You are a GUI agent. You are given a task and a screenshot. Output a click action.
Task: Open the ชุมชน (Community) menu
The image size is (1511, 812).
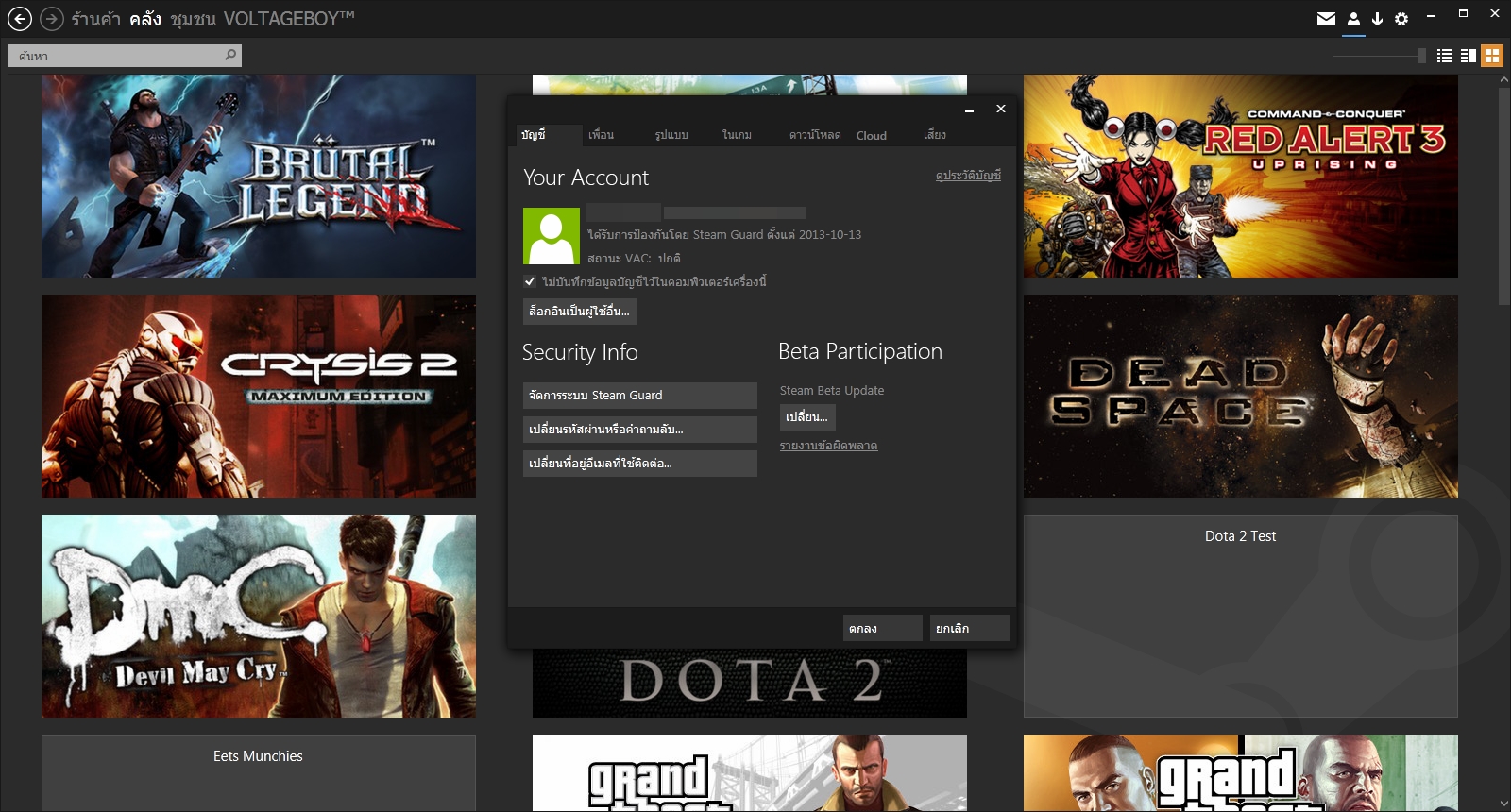[193, 19]
